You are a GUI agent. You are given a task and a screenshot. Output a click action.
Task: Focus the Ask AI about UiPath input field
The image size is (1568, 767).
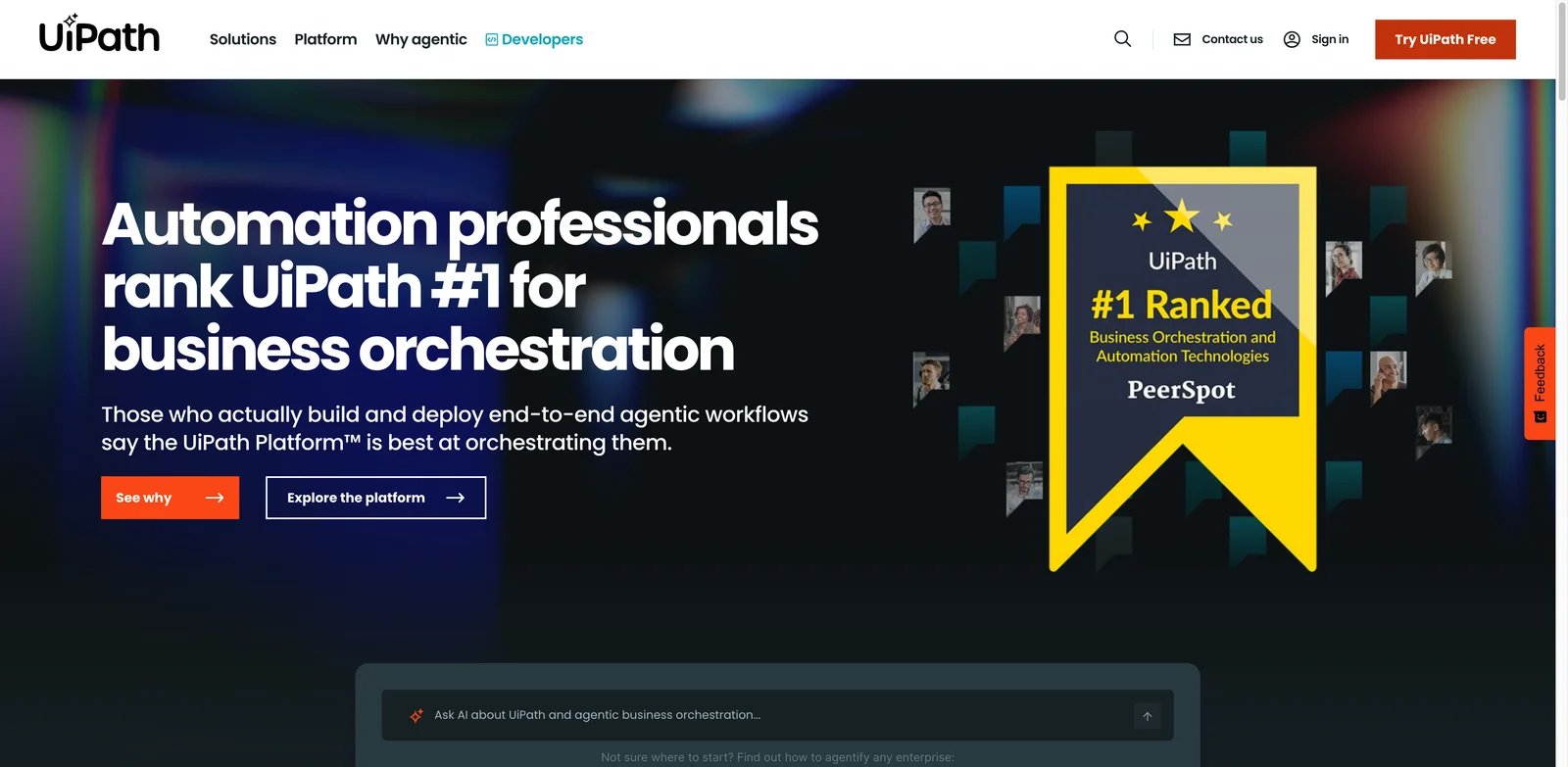[777, 715]
